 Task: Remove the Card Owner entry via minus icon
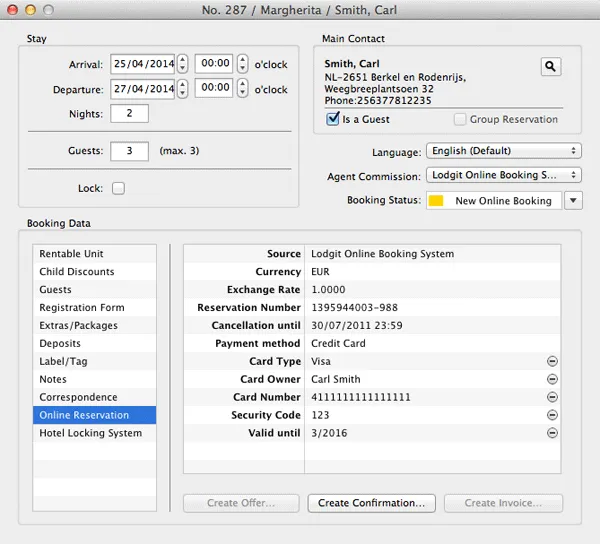point(552,379)
